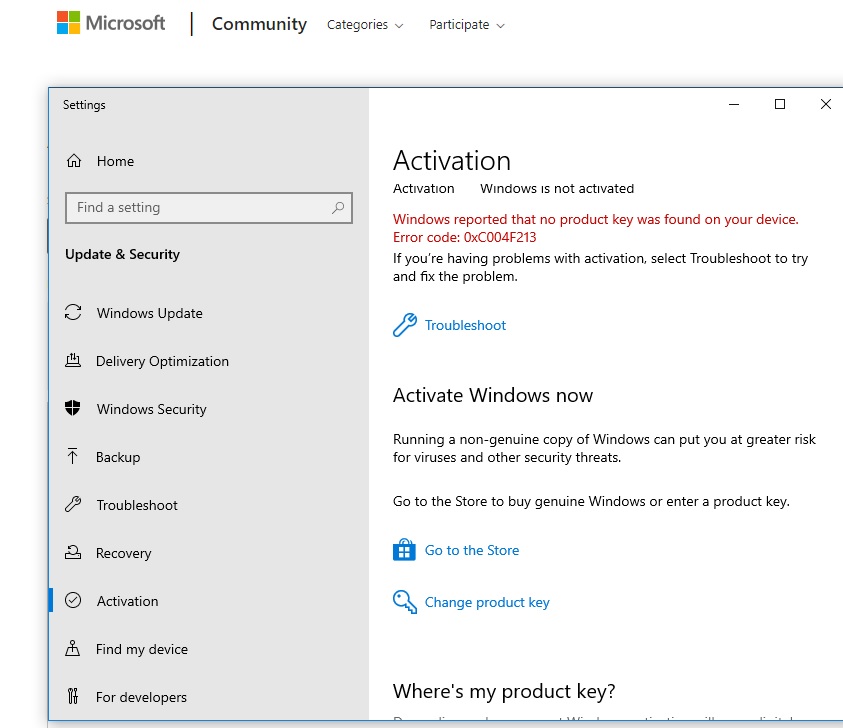Minimize the Settings window
Image resolution: width=843 pixels, height=728 pixels.
coord(734,104)
